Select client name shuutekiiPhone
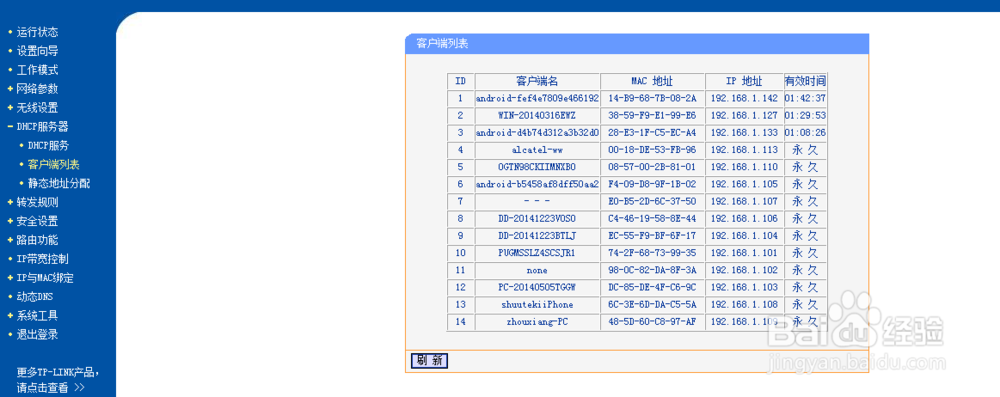 point(537,305)
